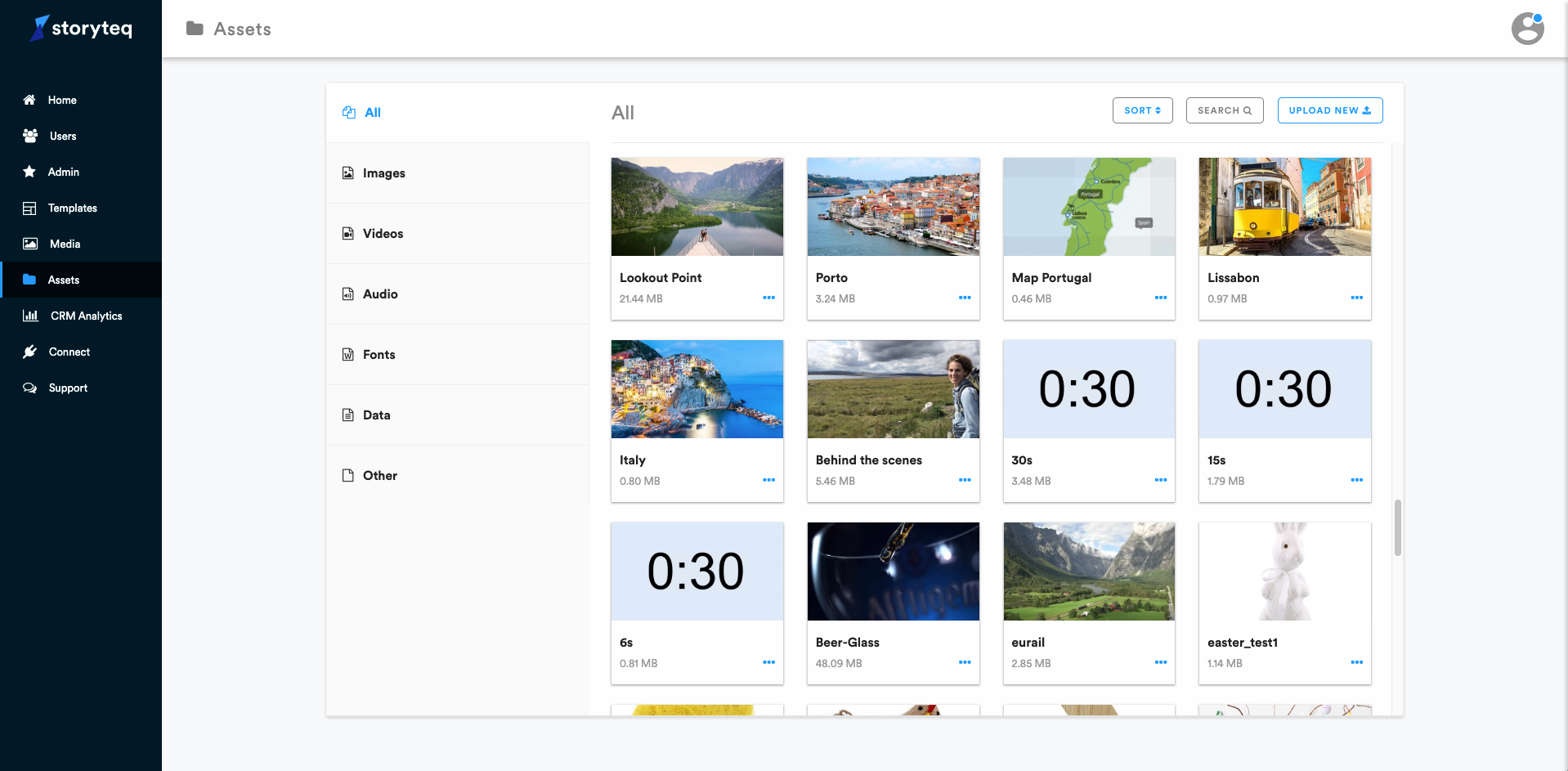Click the Home house icon
The height and width of the screenshot is (771, 1568).
pos(29,100)
